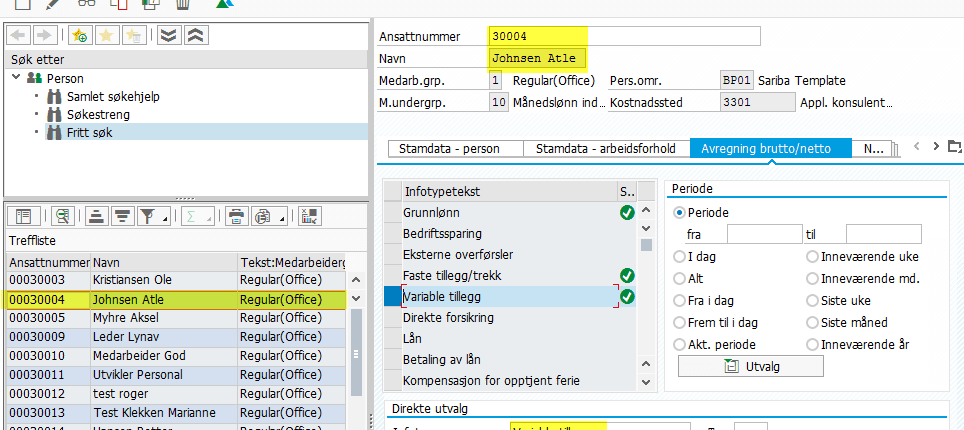Click the trash Delete icon in top toolbar

click(x=183, y=4)
